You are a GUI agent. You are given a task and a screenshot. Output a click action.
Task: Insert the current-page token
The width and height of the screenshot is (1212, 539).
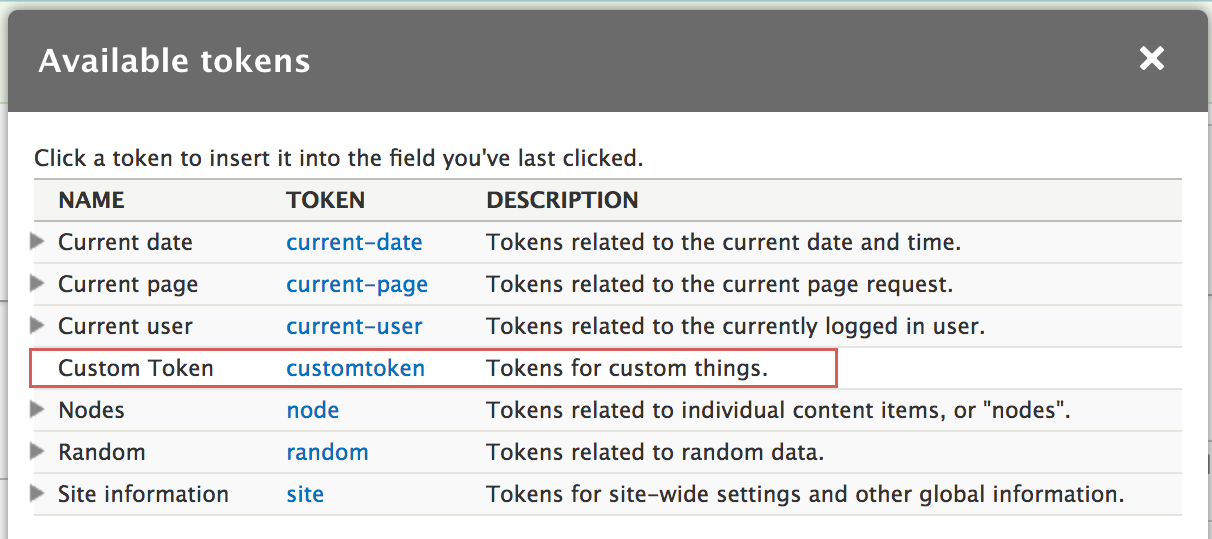coord(357,284)
